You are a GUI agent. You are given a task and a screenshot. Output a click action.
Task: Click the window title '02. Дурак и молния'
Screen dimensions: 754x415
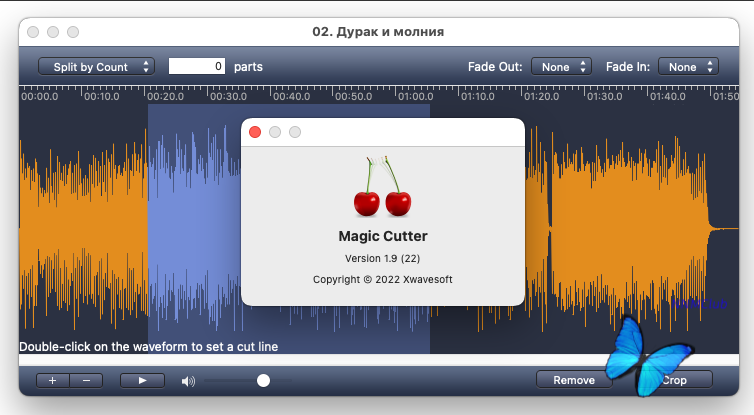pyautogui.click(x=378, y=32)
